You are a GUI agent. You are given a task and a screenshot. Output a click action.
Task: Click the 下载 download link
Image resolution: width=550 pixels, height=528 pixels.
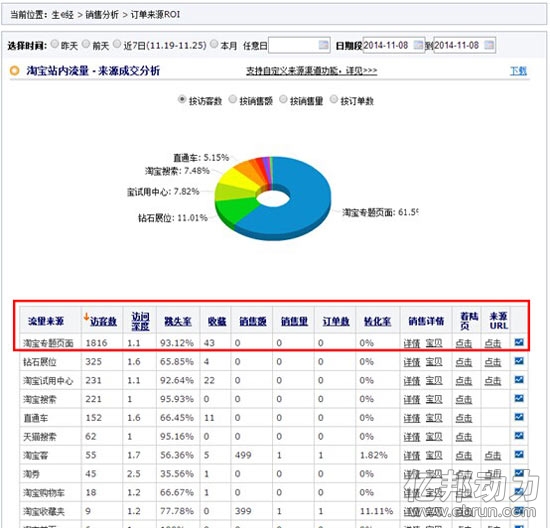click(518, 71)
